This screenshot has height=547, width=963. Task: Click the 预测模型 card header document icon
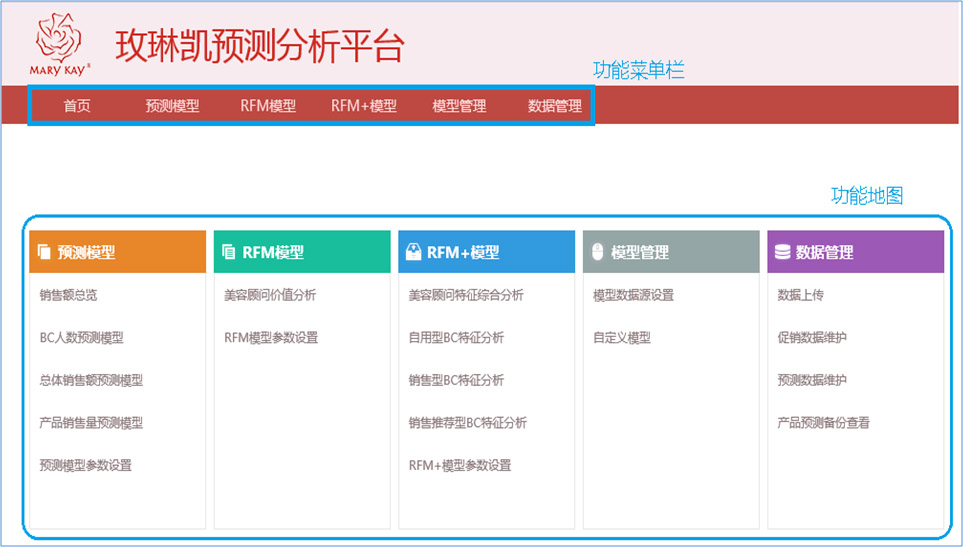pos(44,252)
